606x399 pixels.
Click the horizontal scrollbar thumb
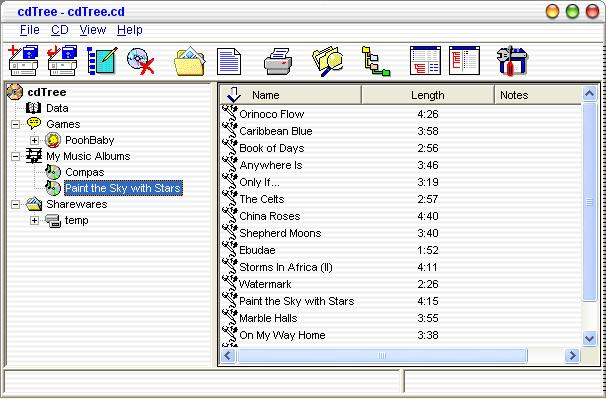click(382, 355)
